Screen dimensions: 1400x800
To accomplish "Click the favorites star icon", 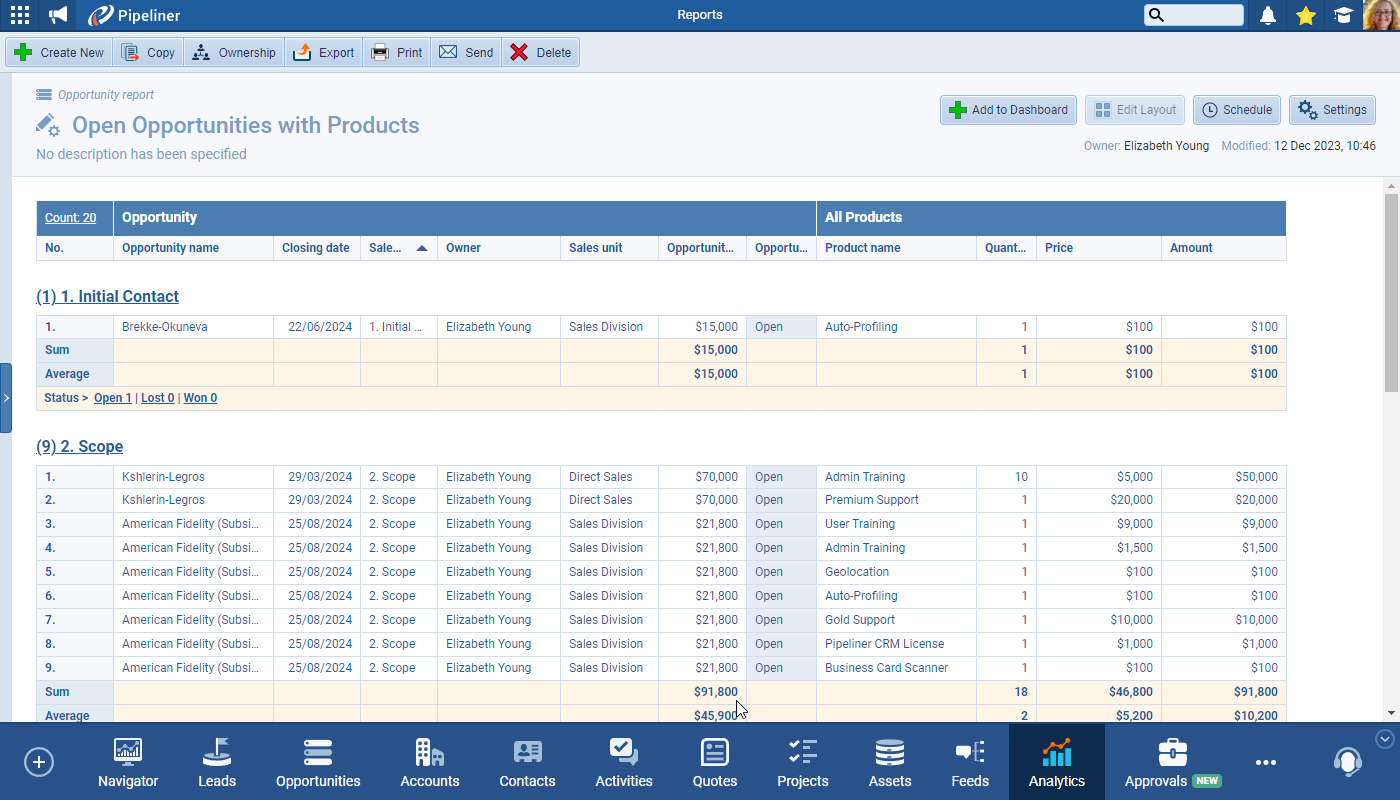I will 1305,15.
